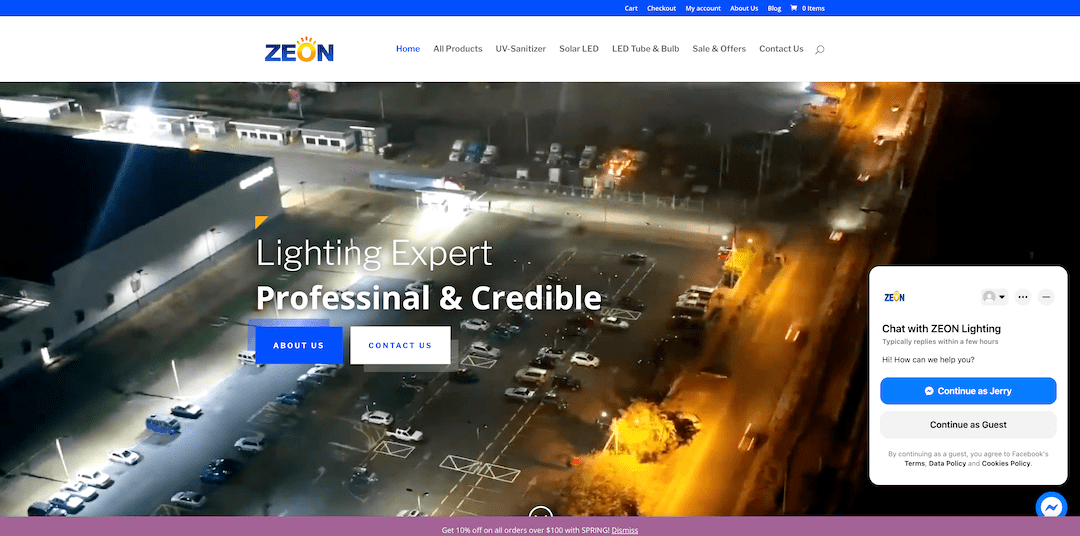Screen dimensions: 1080x536
Task: Open the Solar LED menu item
Action: (579, 49)
